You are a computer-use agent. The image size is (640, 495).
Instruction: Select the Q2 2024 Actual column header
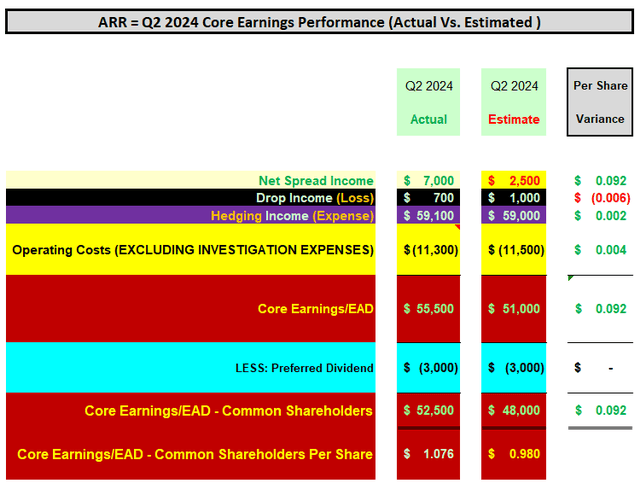click(x=428, y=102)
